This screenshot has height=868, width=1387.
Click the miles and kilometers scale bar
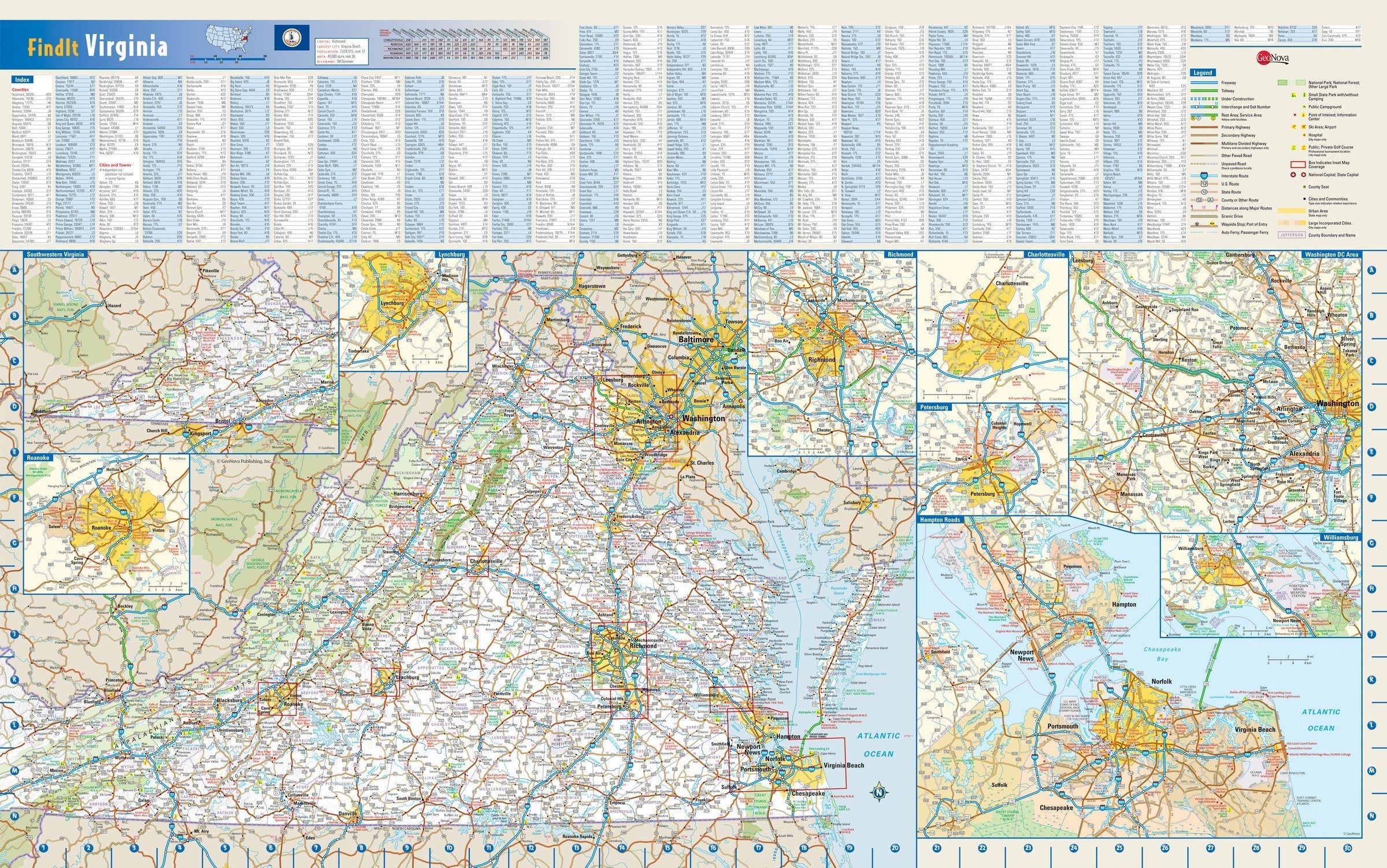[228, 59]
